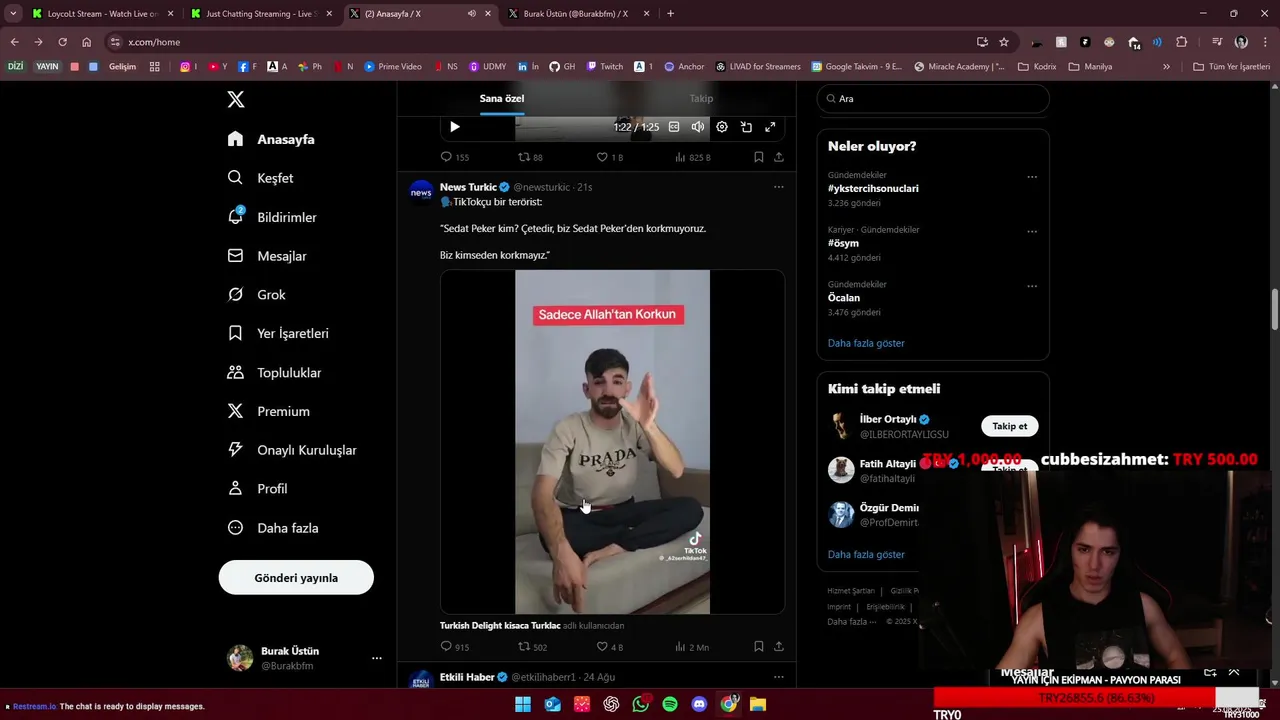Show more trends via Daha fazla göster
The image size is (1280, 720).
[x=866, y=343]
